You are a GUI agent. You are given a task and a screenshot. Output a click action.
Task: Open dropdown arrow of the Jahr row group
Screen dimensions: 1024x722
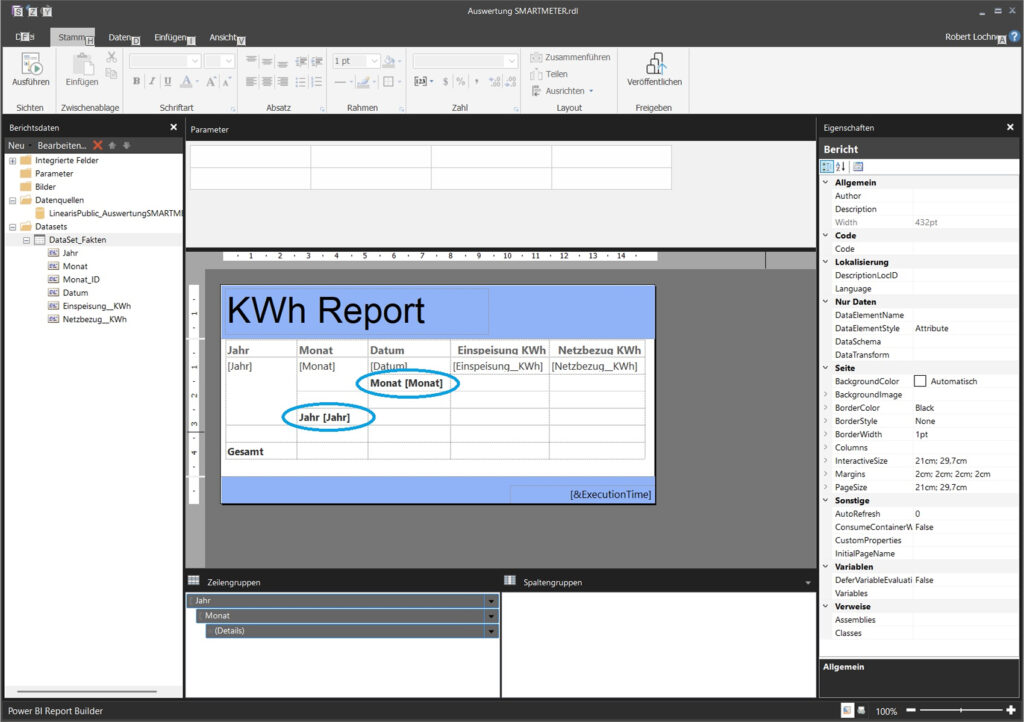tap(490, 601)
